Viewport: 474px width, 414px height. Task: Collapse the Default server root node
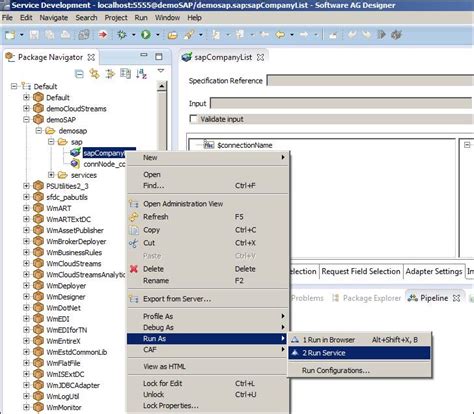tap(14, 86)
